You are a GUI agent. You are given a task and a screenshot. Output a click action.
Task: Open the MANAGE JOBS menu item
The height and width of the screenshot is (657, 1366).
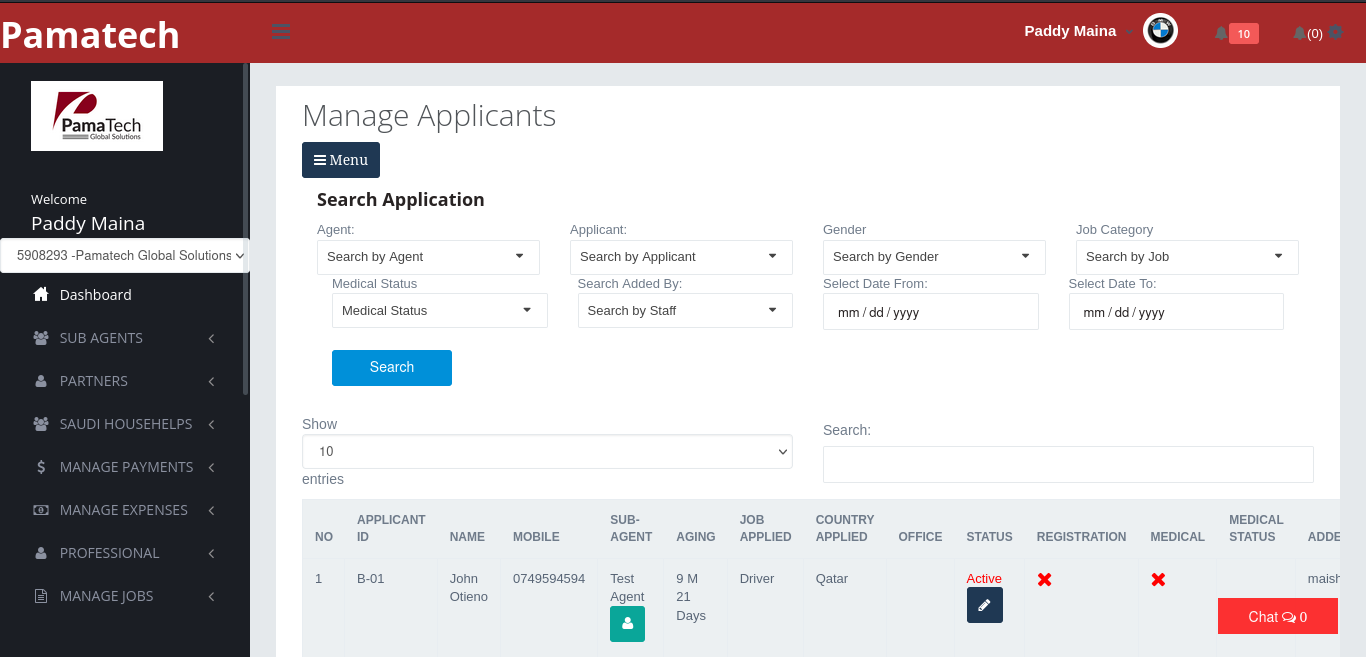click(x=124, y=596)
